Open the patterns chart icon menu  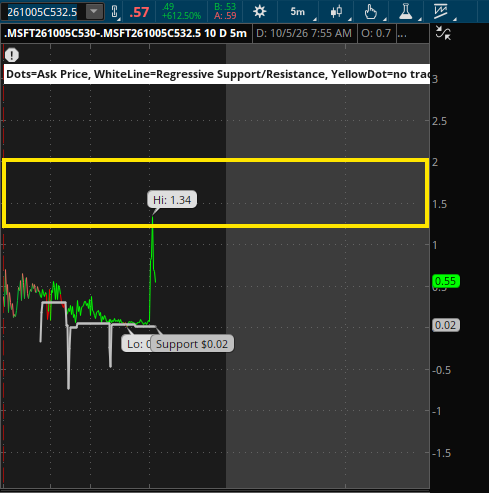440,11
